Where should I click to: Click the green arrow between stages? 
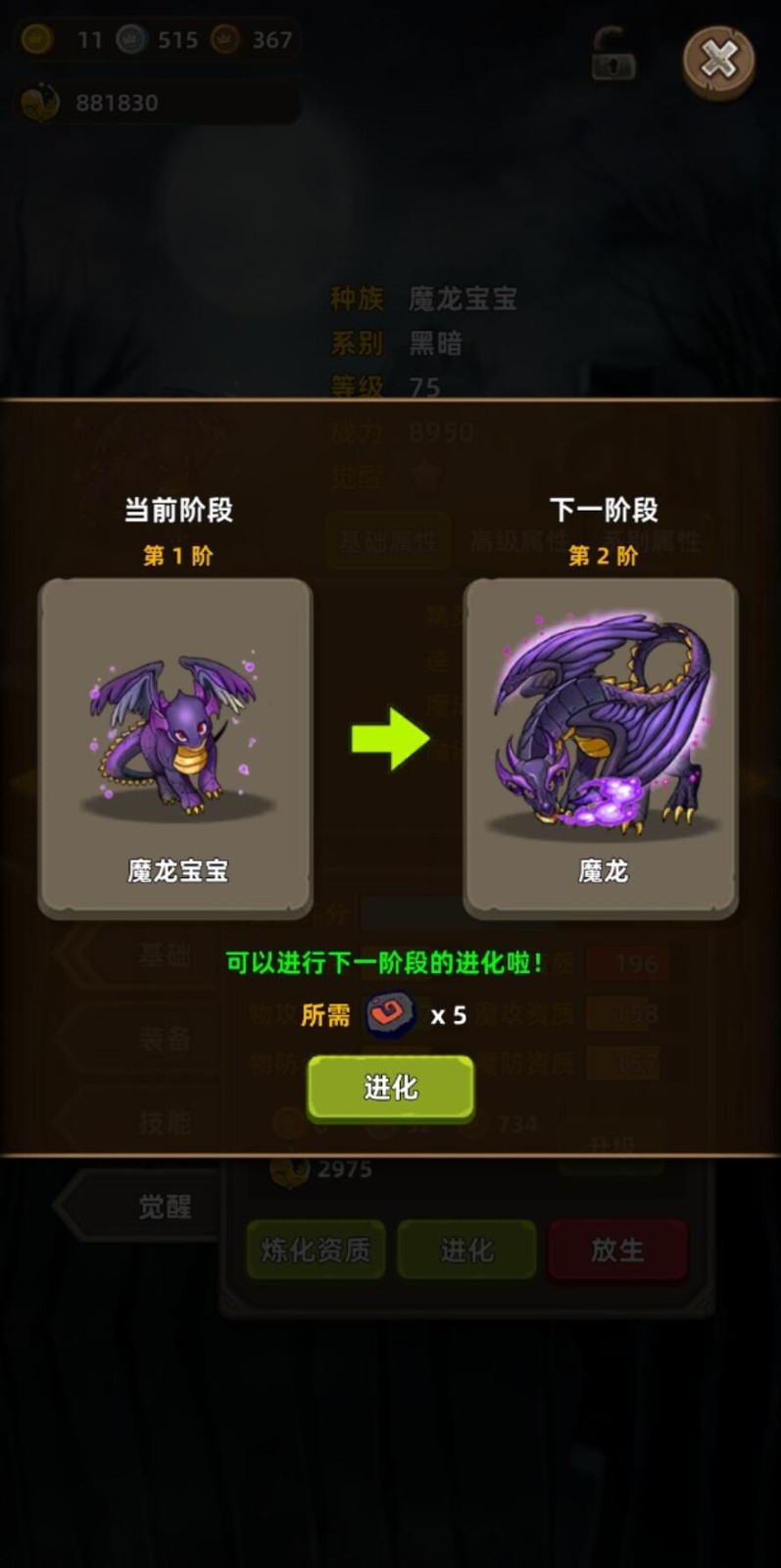click(391, 738)
